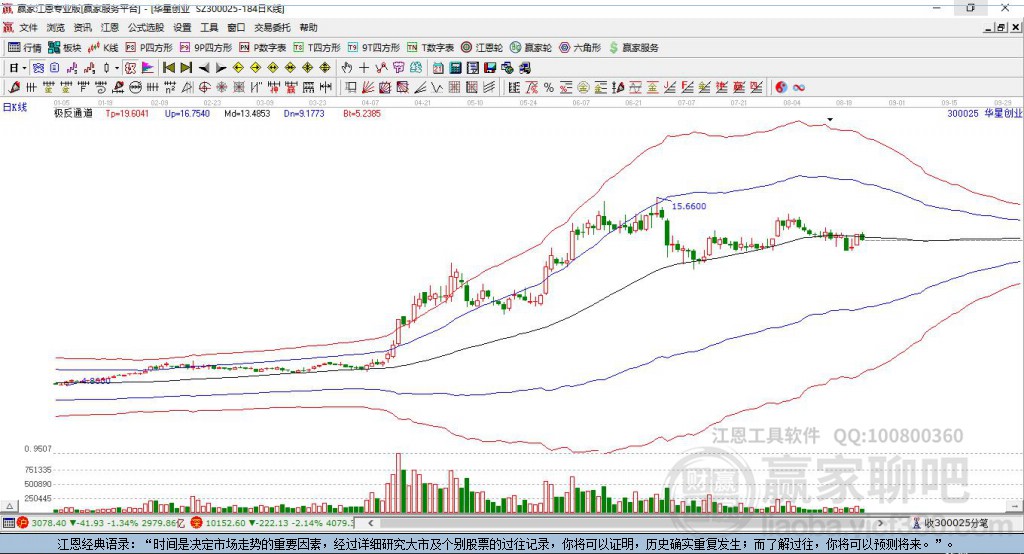This screenshot has width=1024, height=554.
Task: Open the 公式选股 menu
Action: point(146,27)
